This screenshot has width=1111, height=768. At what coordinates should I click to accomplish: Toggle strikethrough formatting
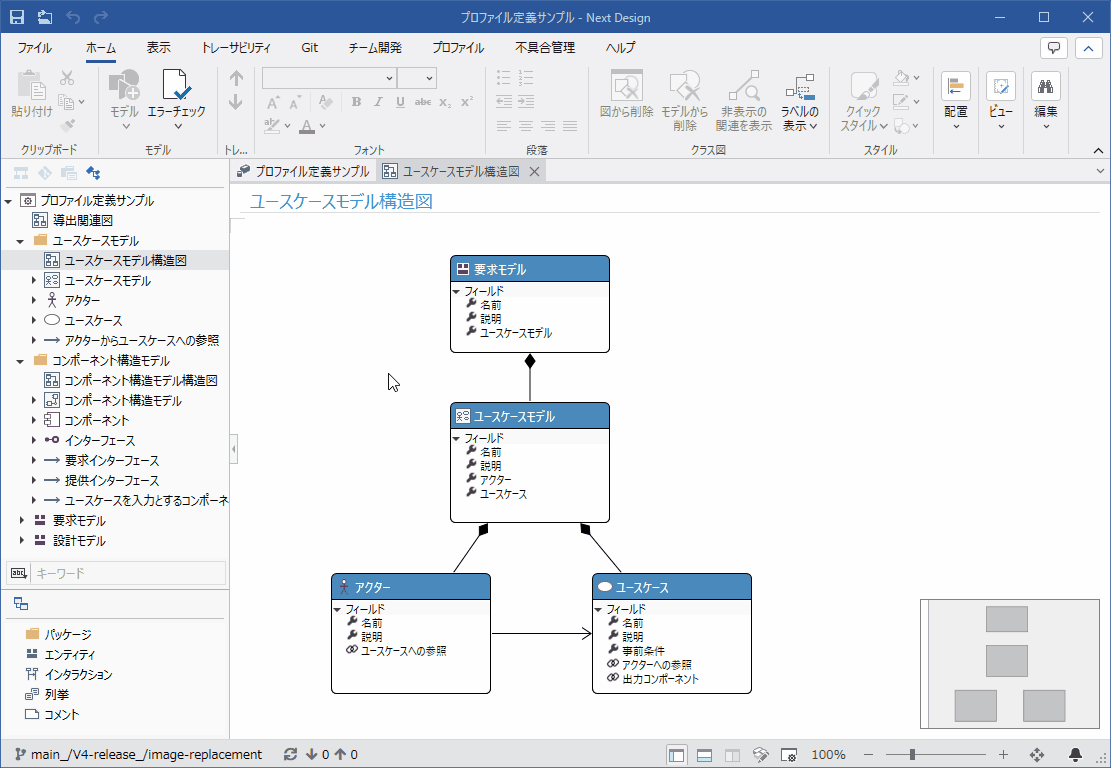(422, 102)
